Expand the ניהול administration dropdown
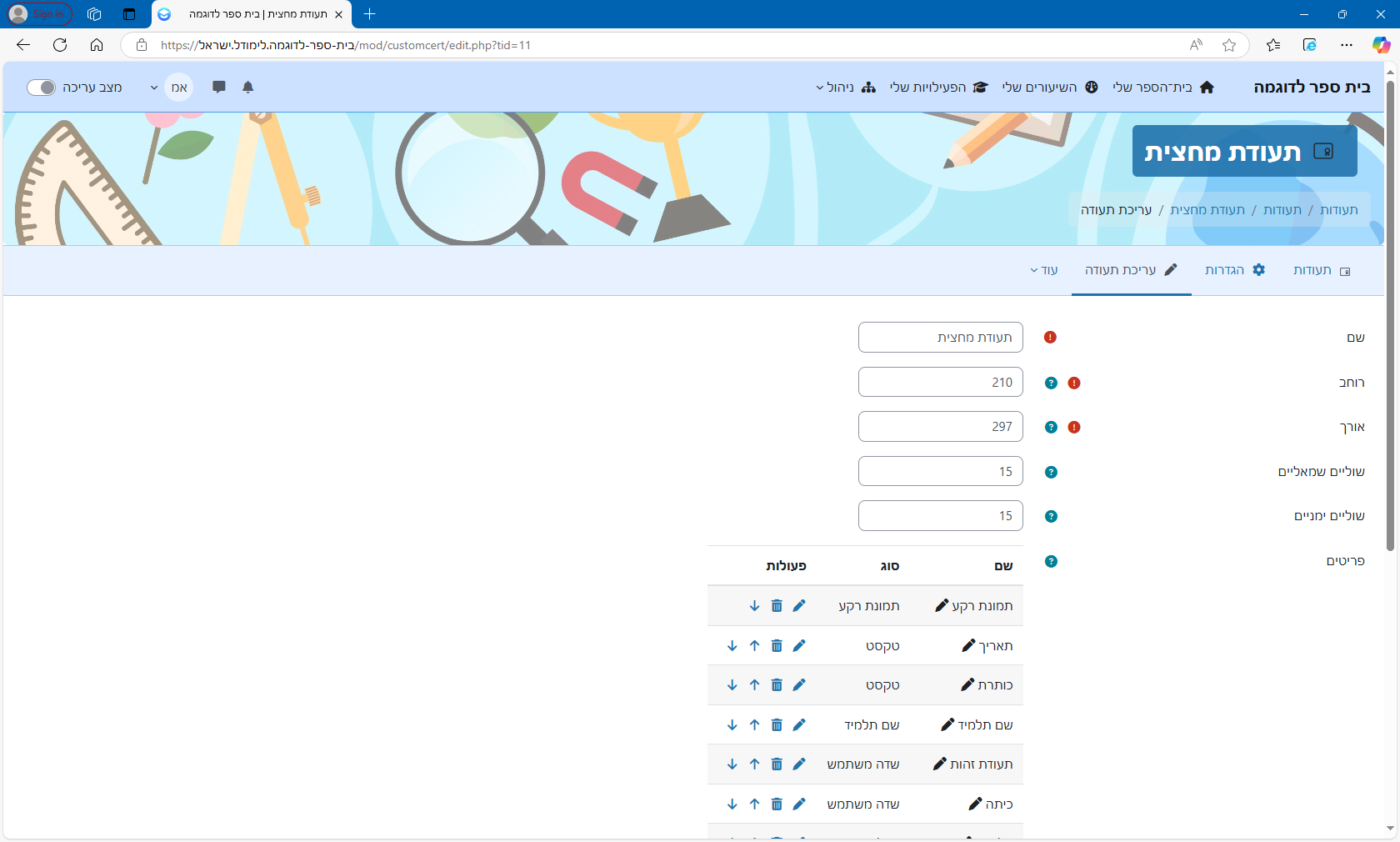Image resolution: width=1400 pixels, height=842 pixels. pyautogui.click(x=840, y=87)
